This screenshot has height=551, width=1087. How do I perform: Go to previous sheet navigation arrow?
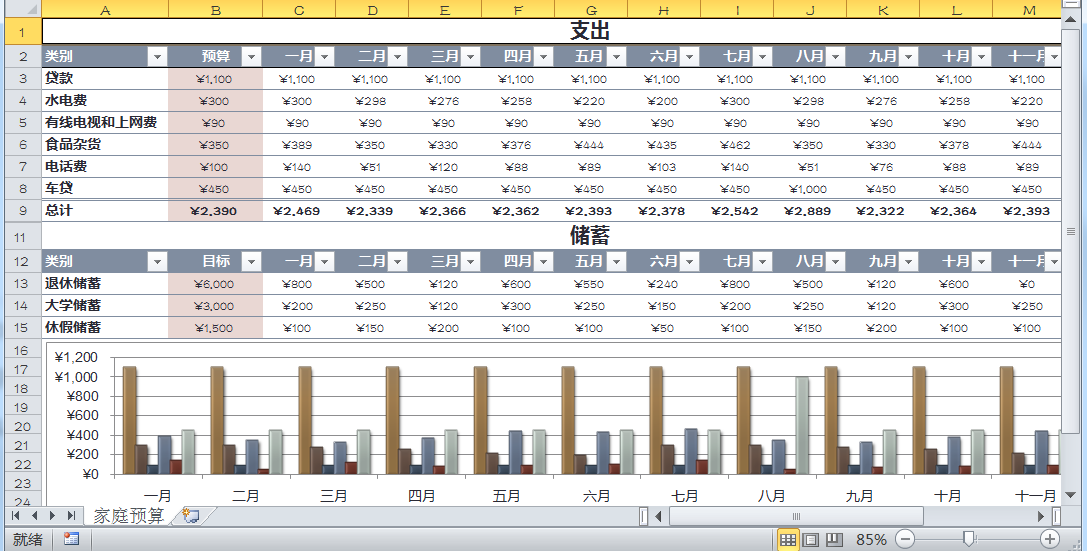click(34, 516)
